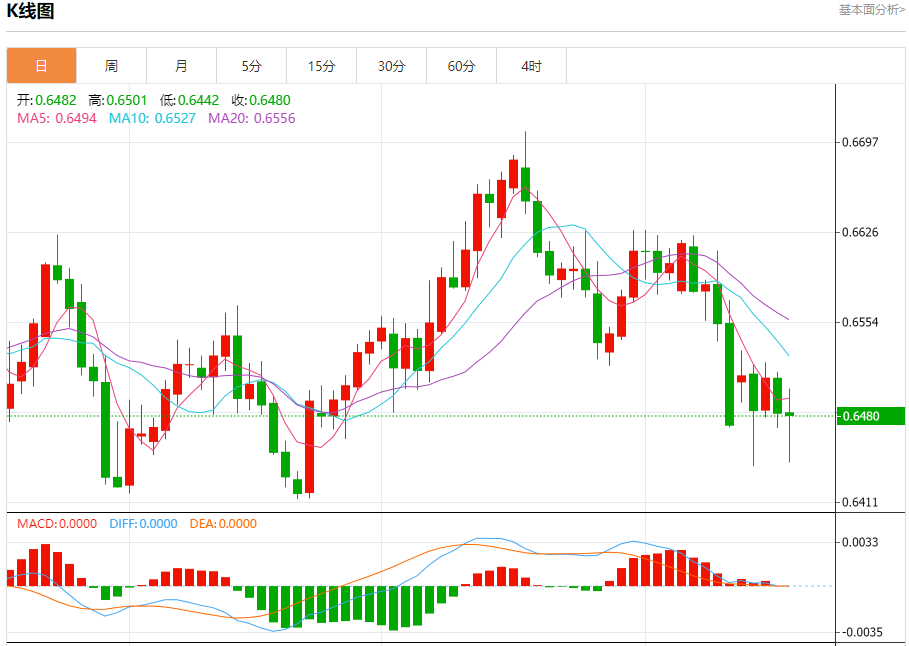
Task: Switch to the 4时 four-hour tab
Action: pos(531,66)
